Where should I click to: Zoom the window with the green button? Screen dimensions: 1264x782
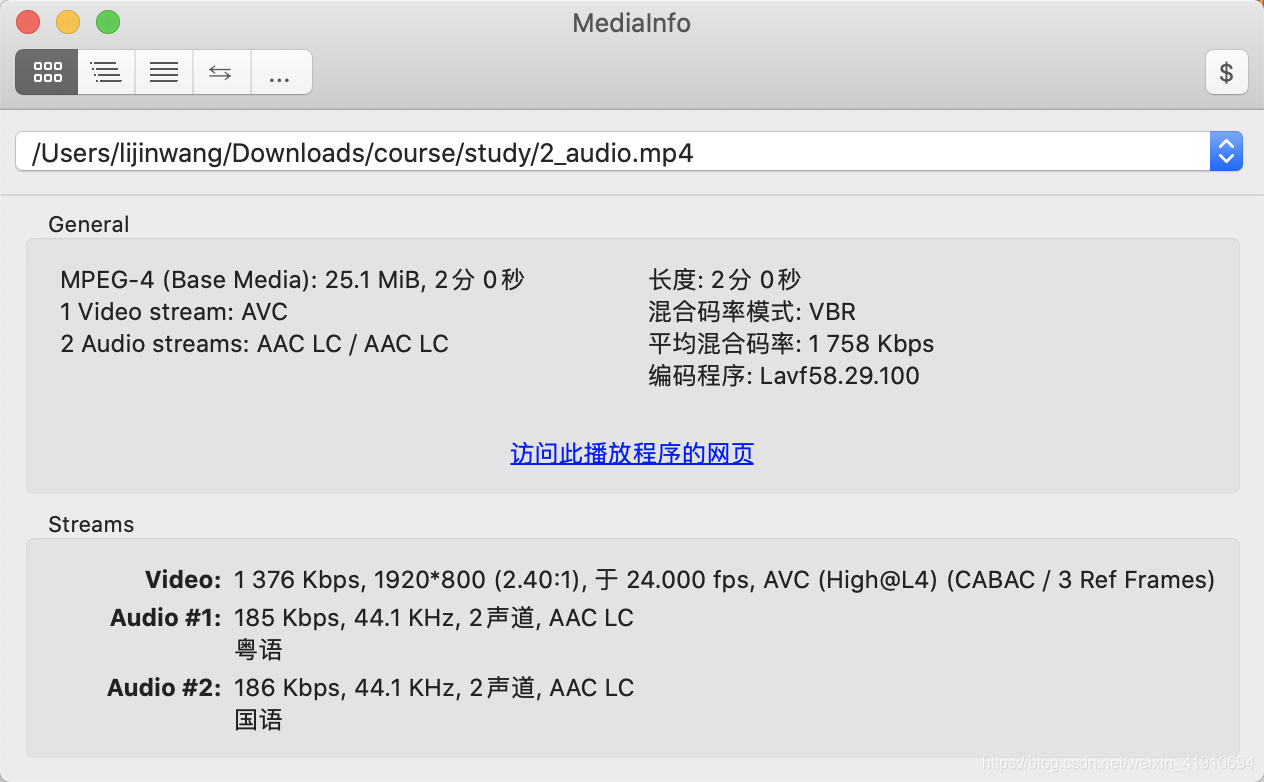[108, 22]
